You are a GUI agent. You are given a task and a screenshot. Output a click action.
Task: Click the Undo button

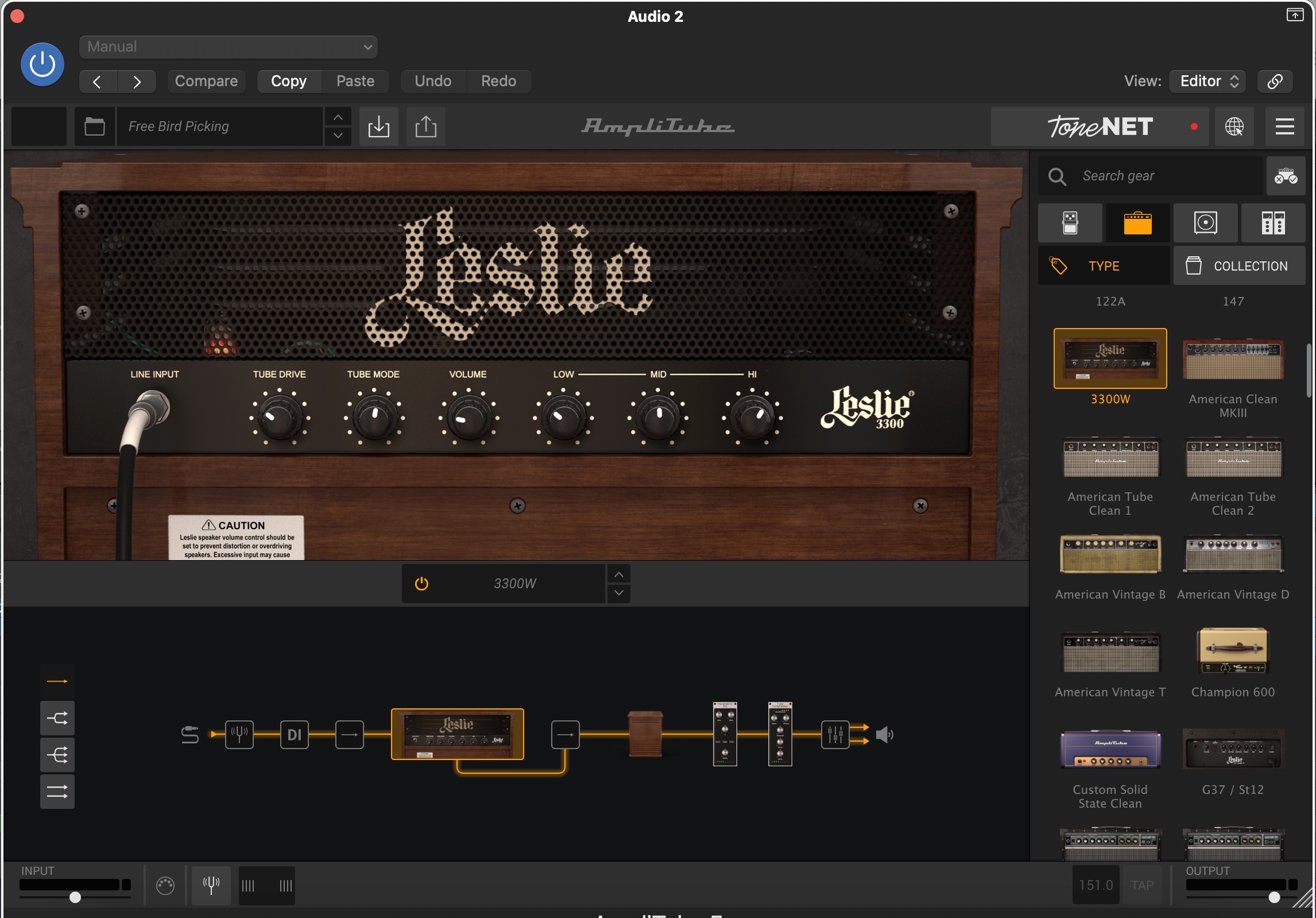click(433, 81)
